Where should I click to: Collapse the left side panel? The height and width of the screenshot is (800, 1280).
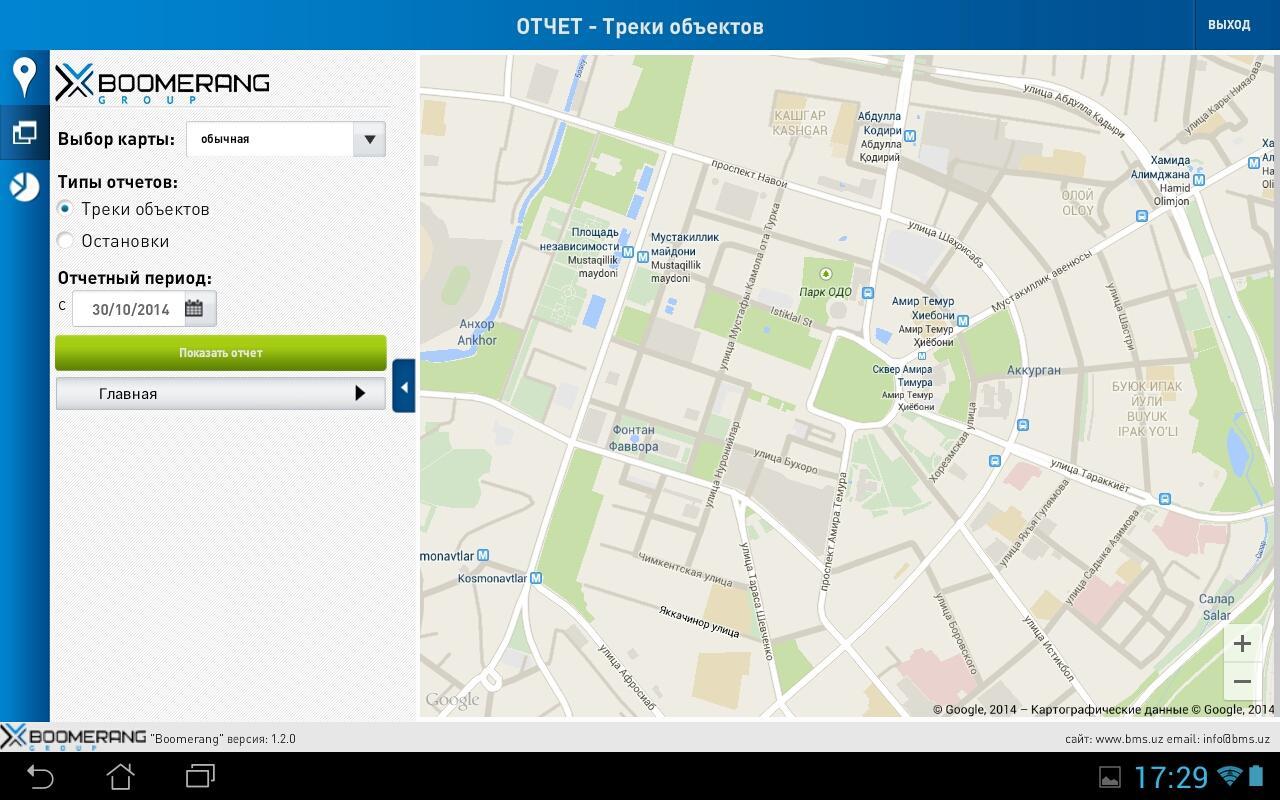[x=404, y=386]
